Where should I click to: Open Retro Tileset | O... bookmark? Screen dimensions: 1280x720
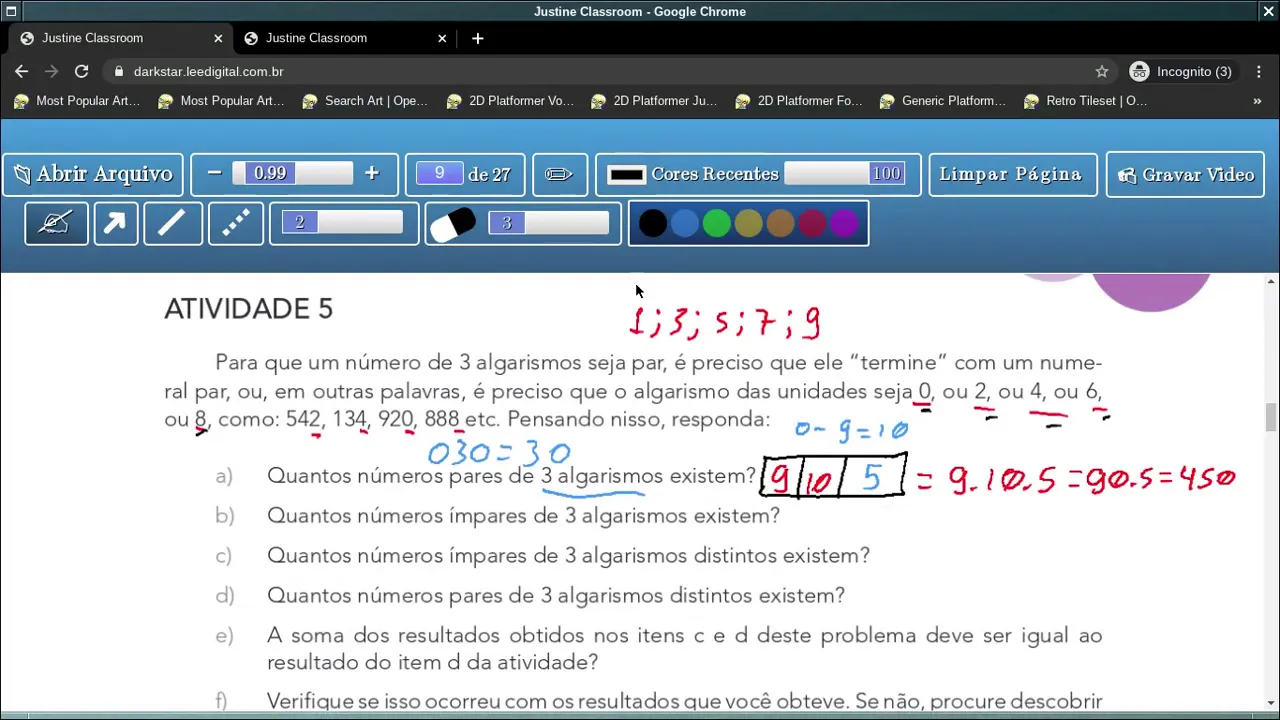(1085, 101)
